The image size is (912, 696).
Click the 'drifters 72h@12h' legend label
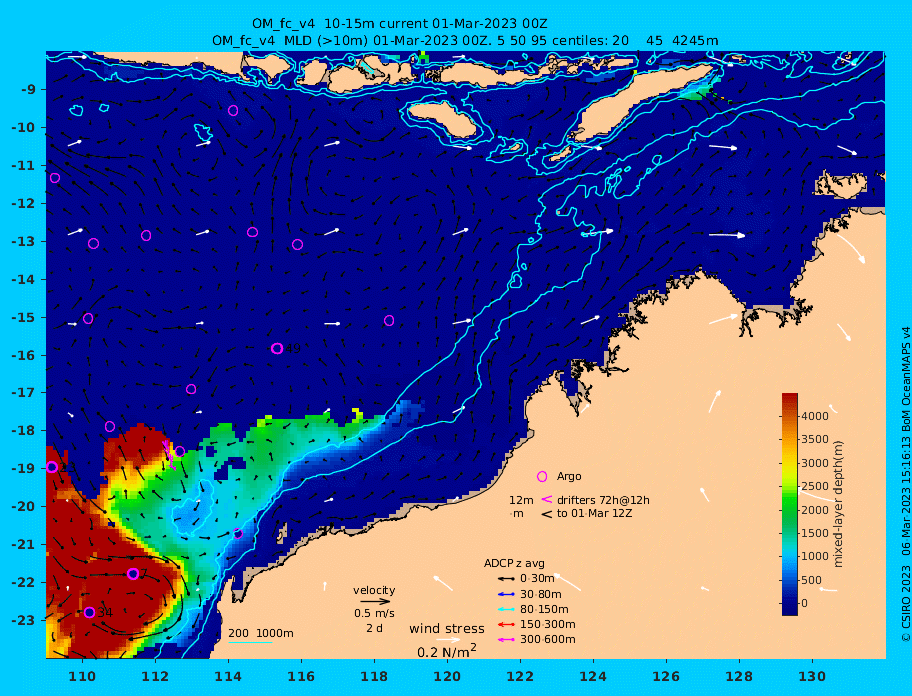click(x=603, y=500)
